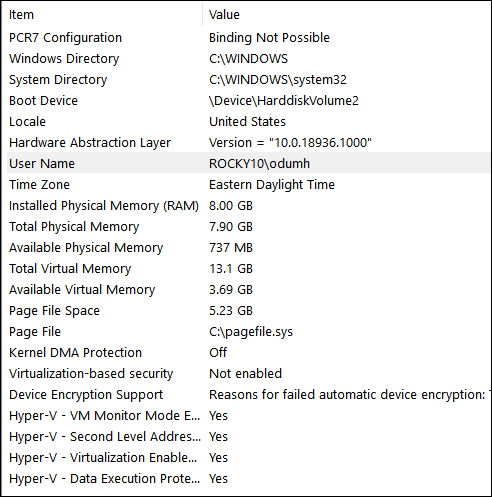The image size is (492, 497).
Task: Select the Windows Directory row
Action: [248, 59]
